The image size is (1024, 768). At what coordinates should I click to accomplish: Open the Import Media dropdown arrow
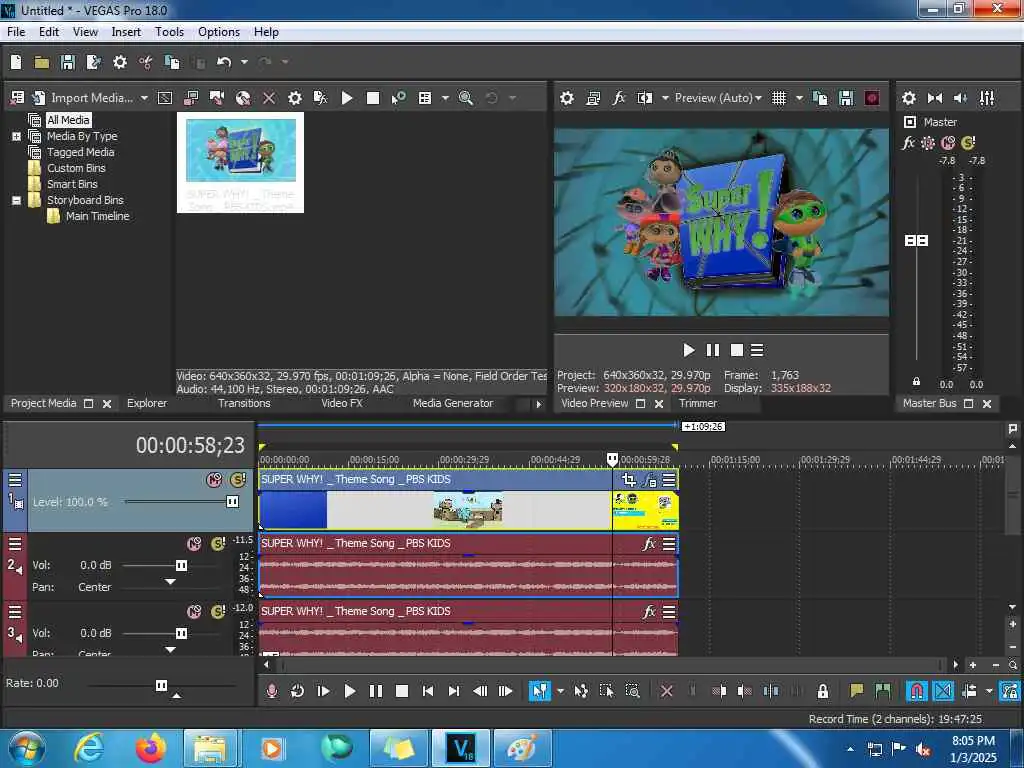pos(144,98)
